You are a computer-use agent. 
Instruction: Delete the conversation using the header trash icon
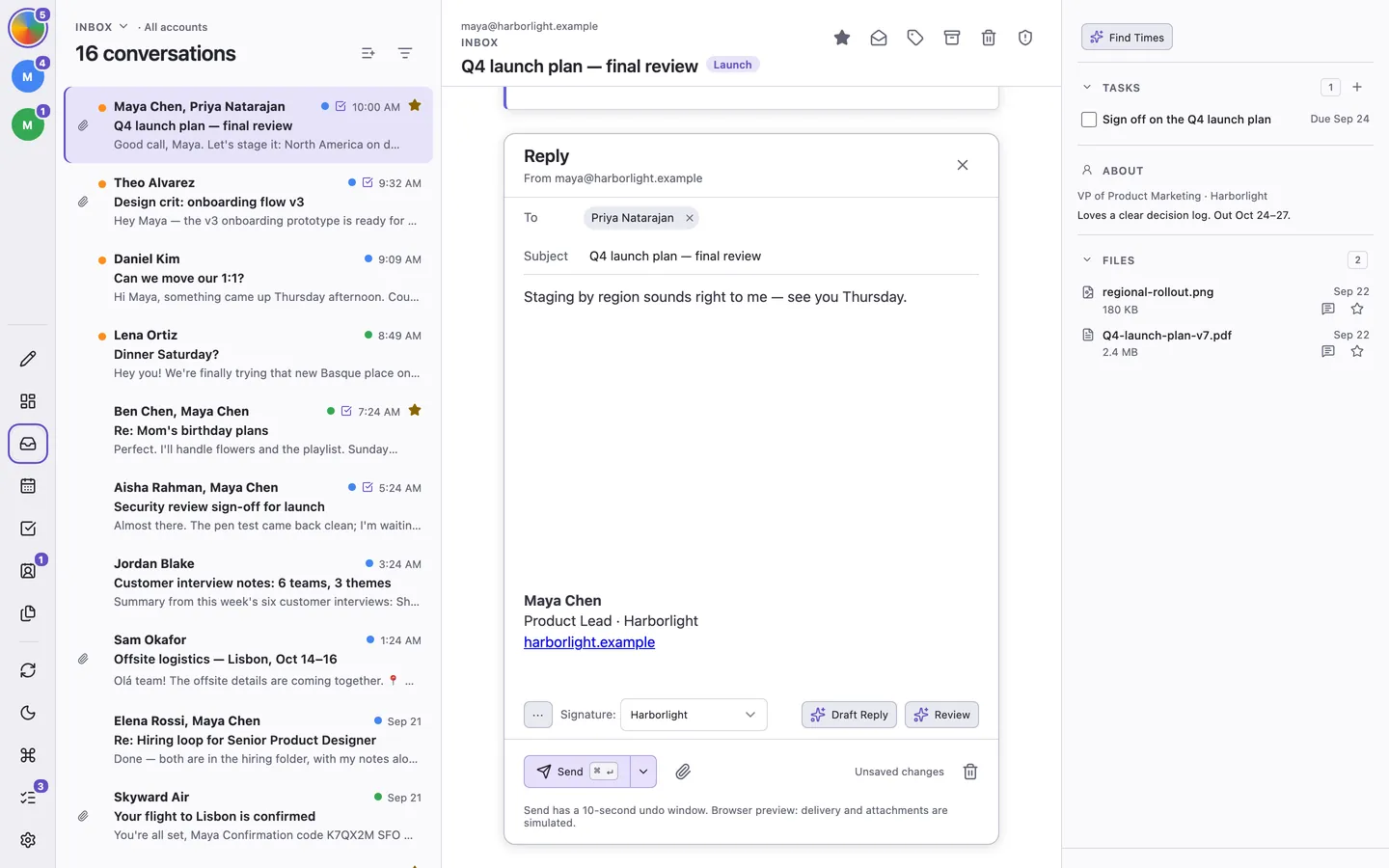coord(989,38)
